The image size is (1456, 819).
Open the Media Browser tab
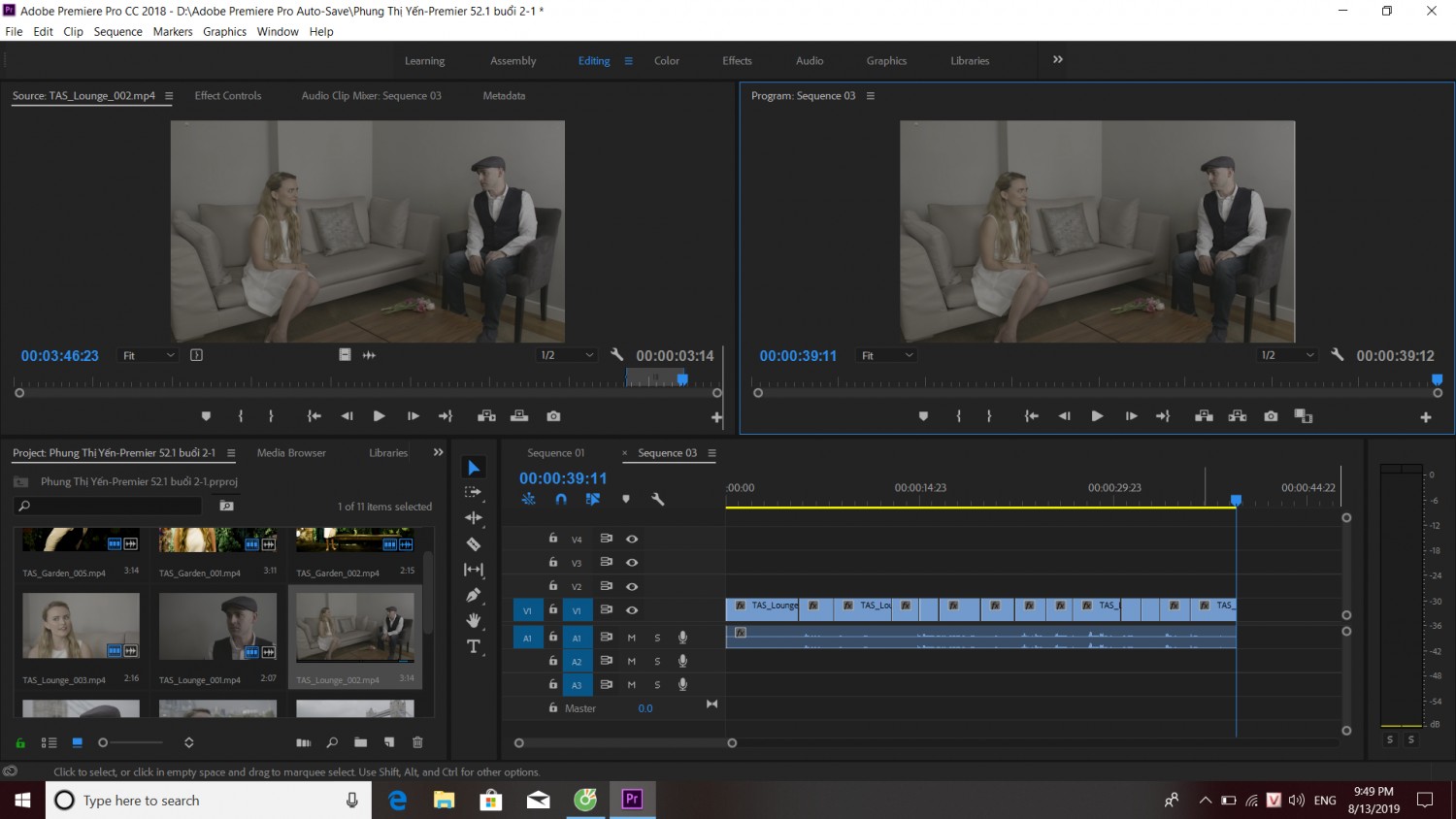pos(291,452)
